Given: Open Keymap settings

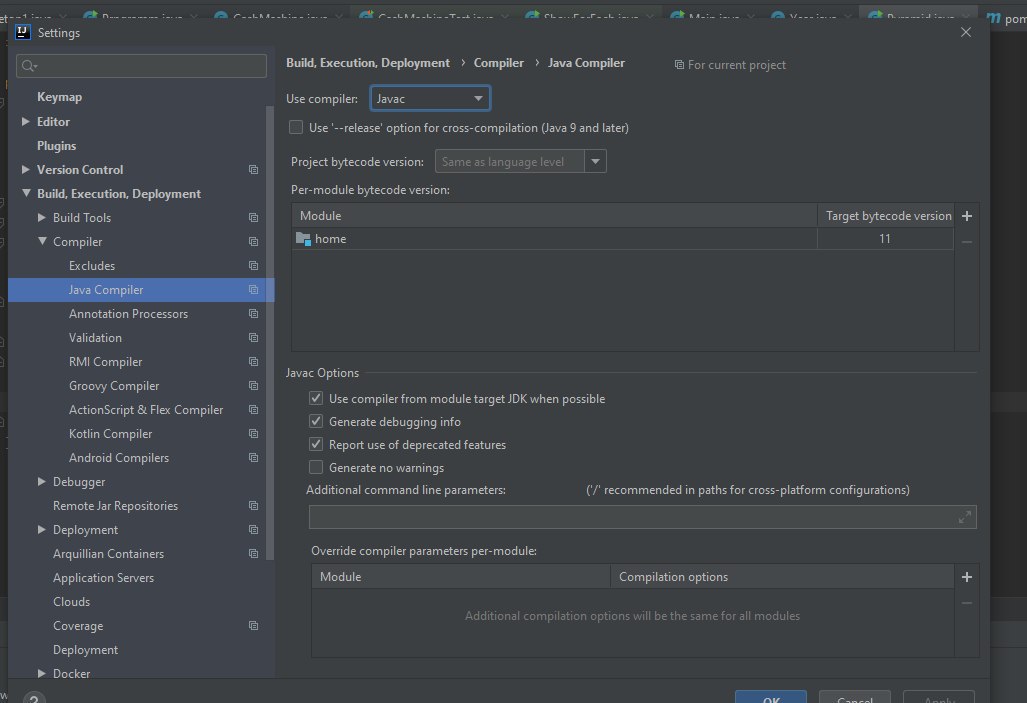Looking at the screenshot, I should click(x=60, y=97).
